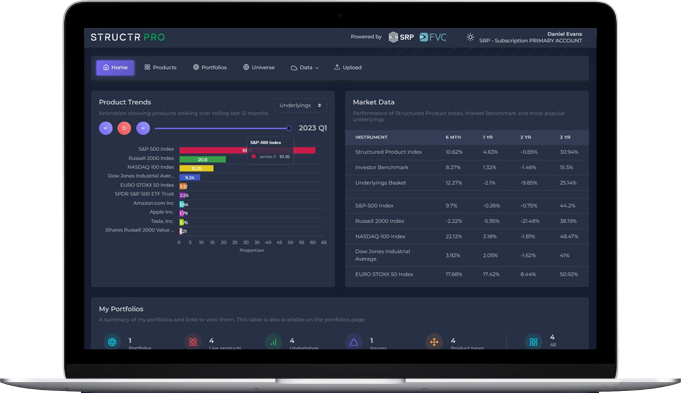
Task: Click the Live products grid icon
Action: pos(193,342)
